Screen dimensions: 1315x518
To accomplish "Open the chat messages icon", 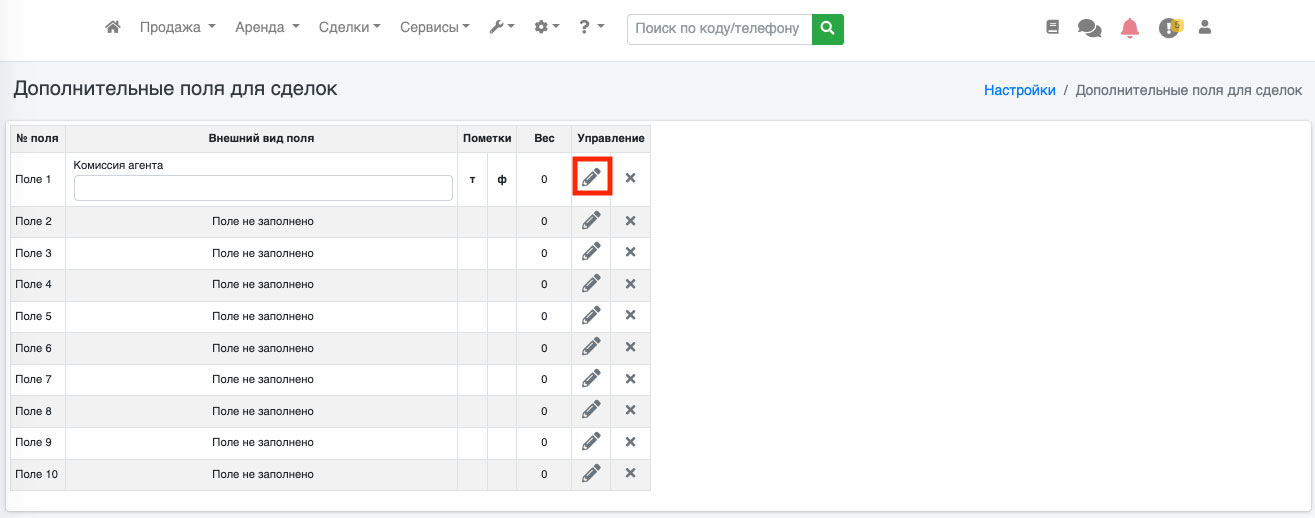I will tap(1089, 28).
